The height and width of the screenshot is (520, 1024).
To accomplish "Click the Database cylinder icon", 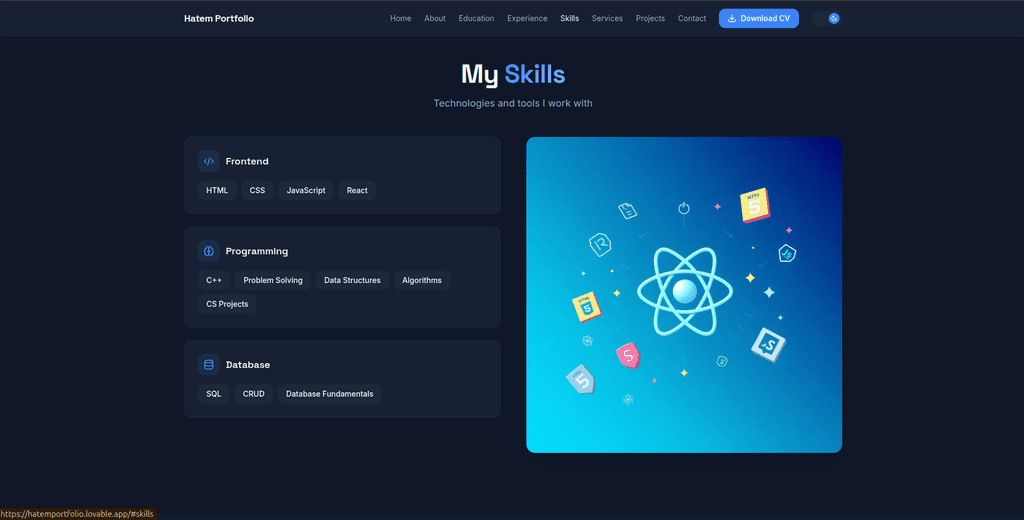I will pos(209,365).
